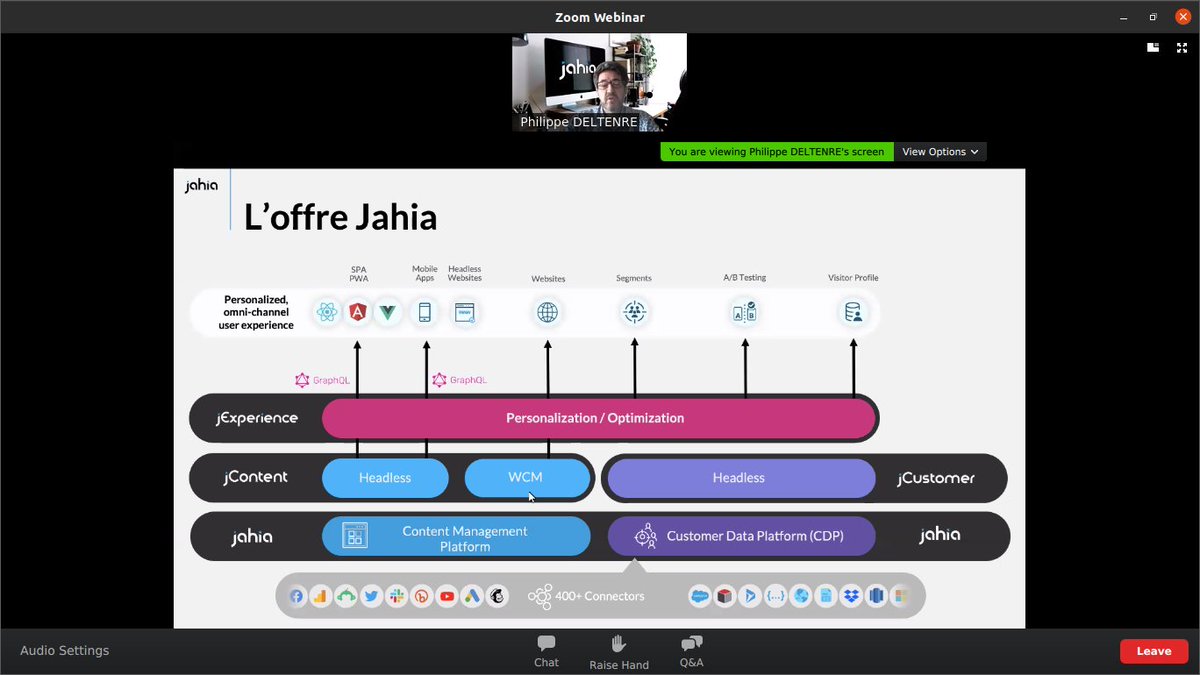The image size is (1200, 675).
Task: Click the curly braces API connector icon
Action: 775,597
